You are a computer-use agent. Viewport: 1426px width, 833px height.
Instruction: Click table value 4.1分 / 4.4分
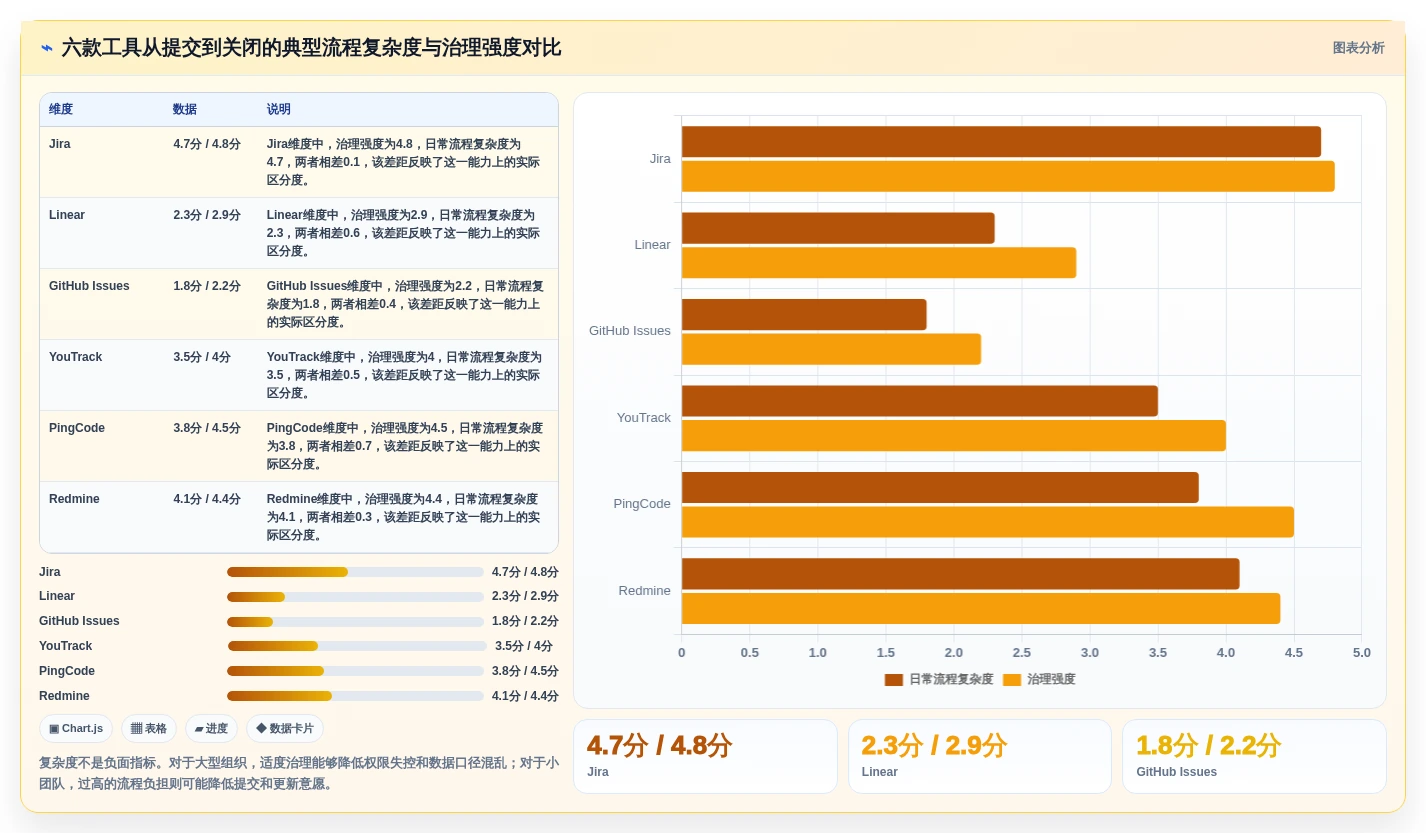[207, 499]
